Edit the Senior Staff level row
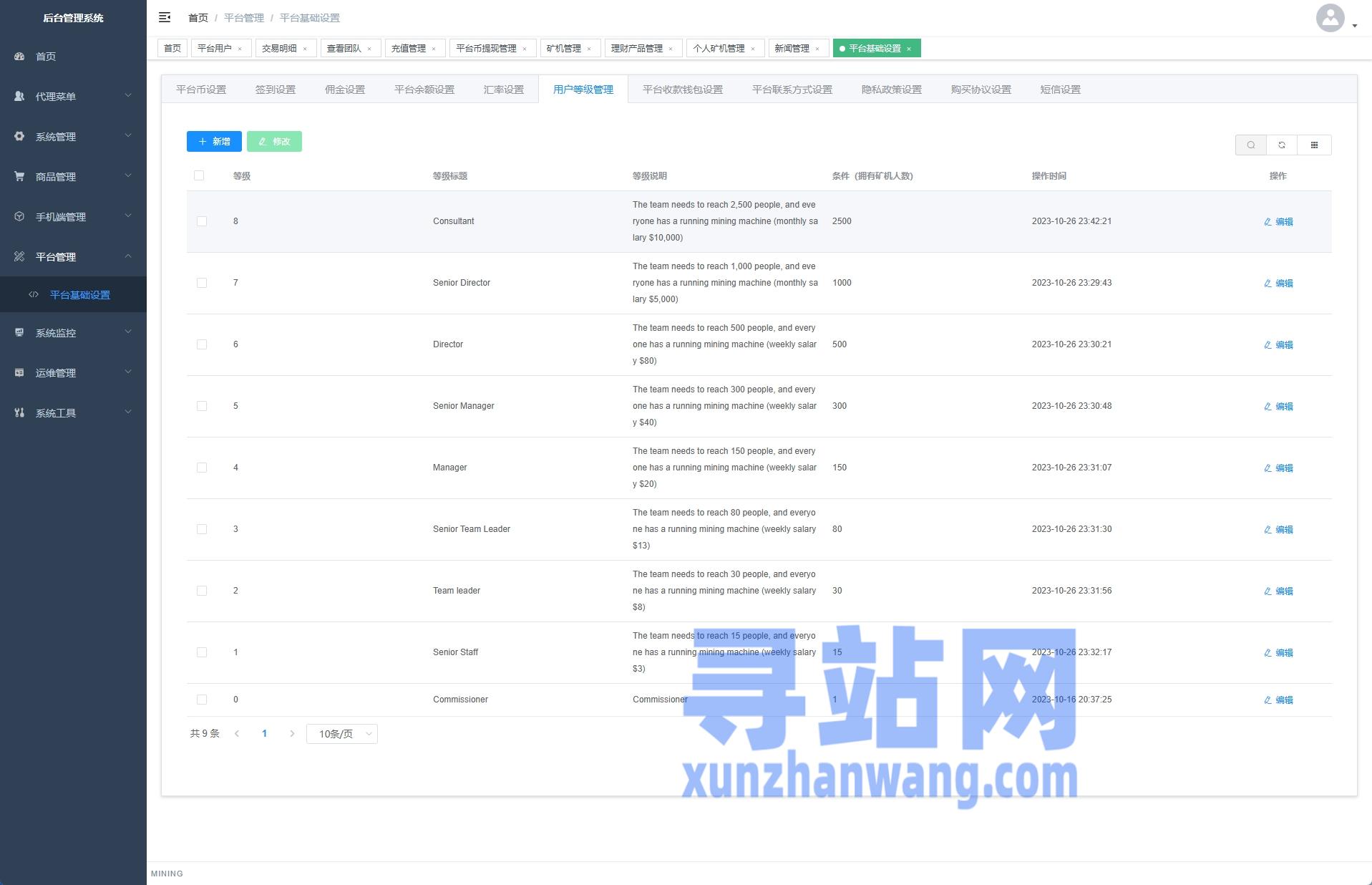 (1278, 653)
